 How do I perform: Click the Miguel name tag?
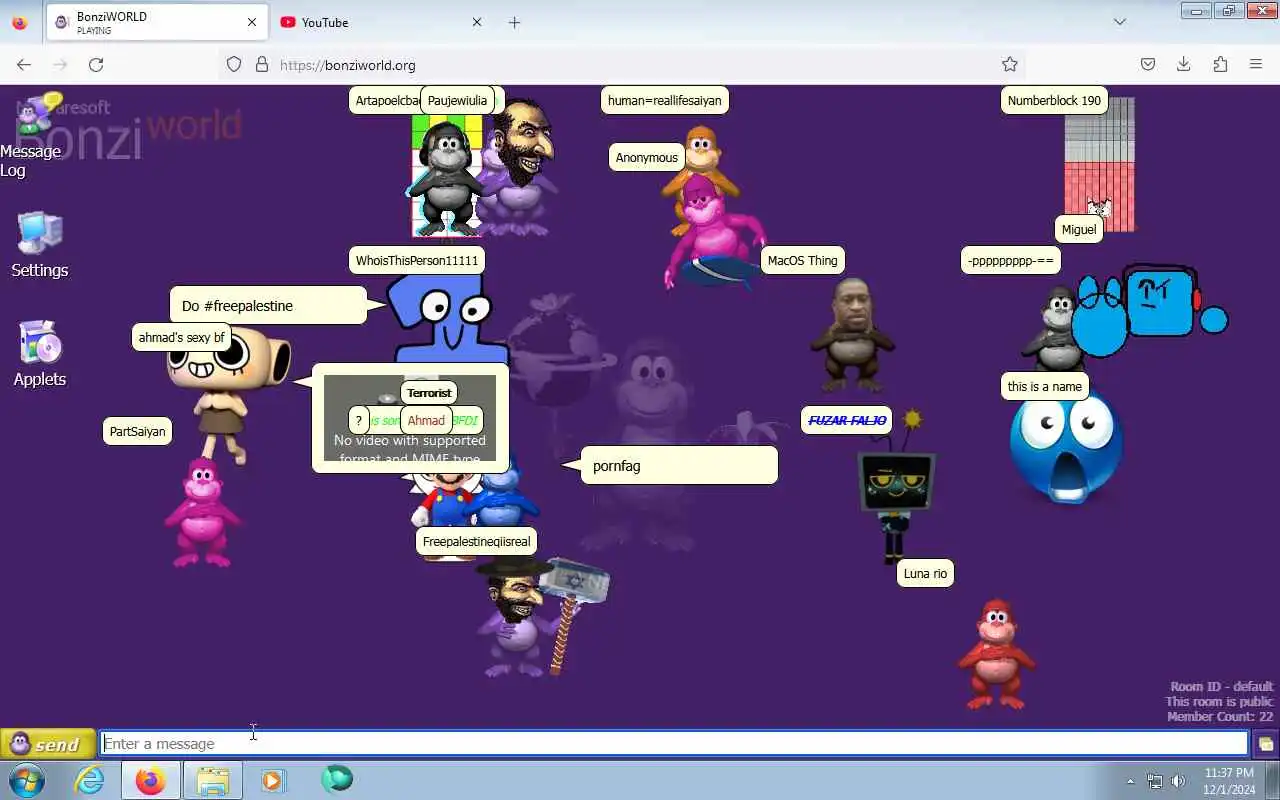1078,229
